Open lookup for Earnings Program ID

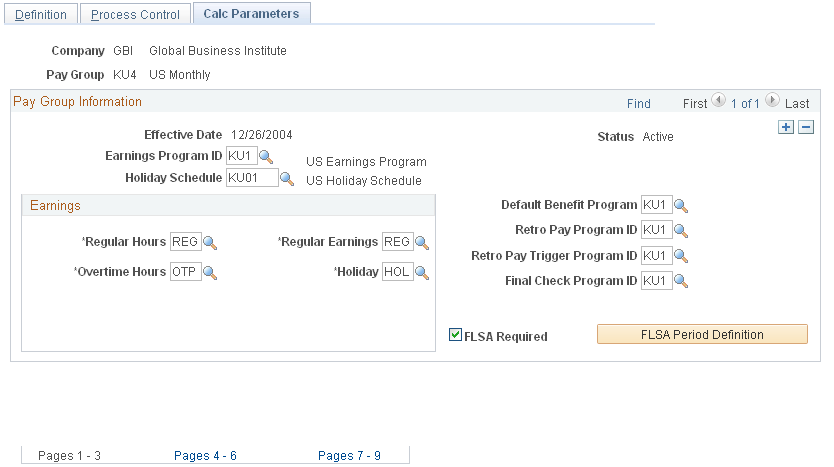coord(266,157)
